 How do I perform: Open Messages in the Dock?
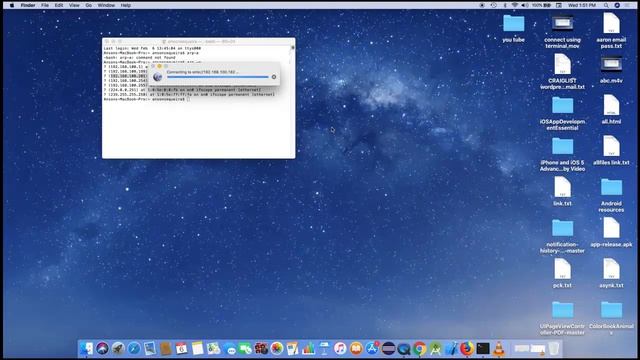229,349
